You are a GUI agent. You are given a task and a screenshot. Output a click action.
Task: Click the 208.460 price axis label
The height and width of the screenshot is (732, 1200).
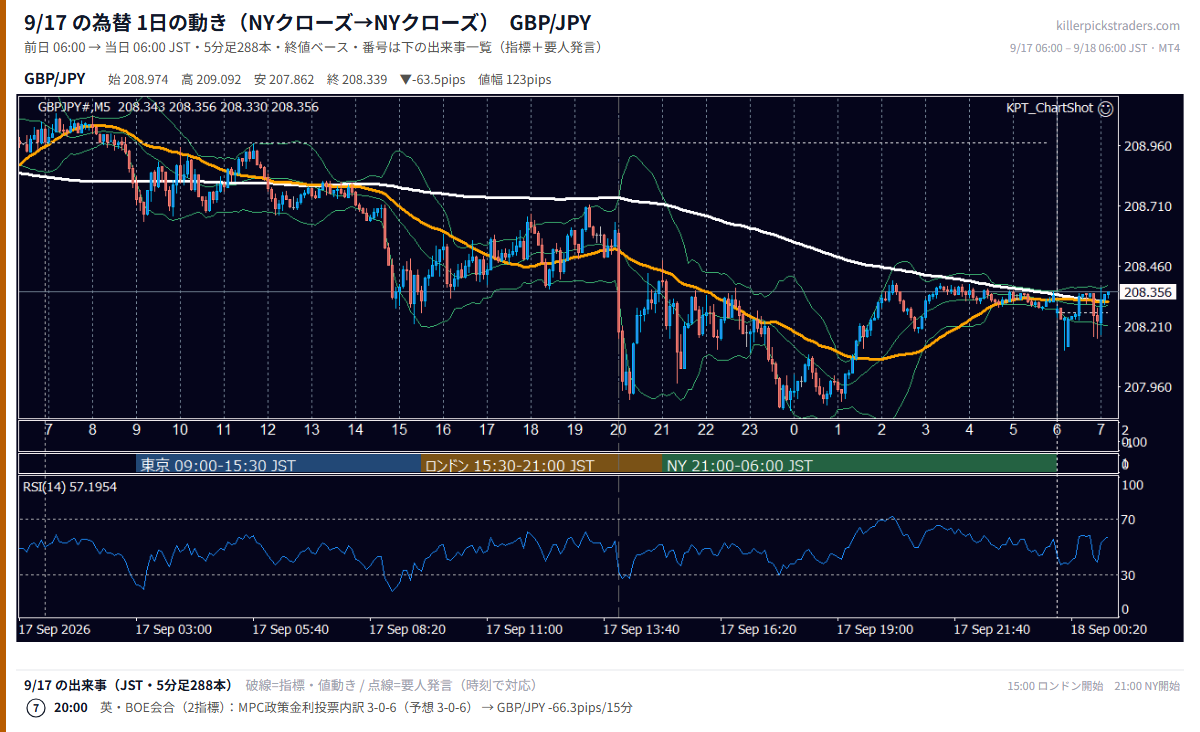1148,267
